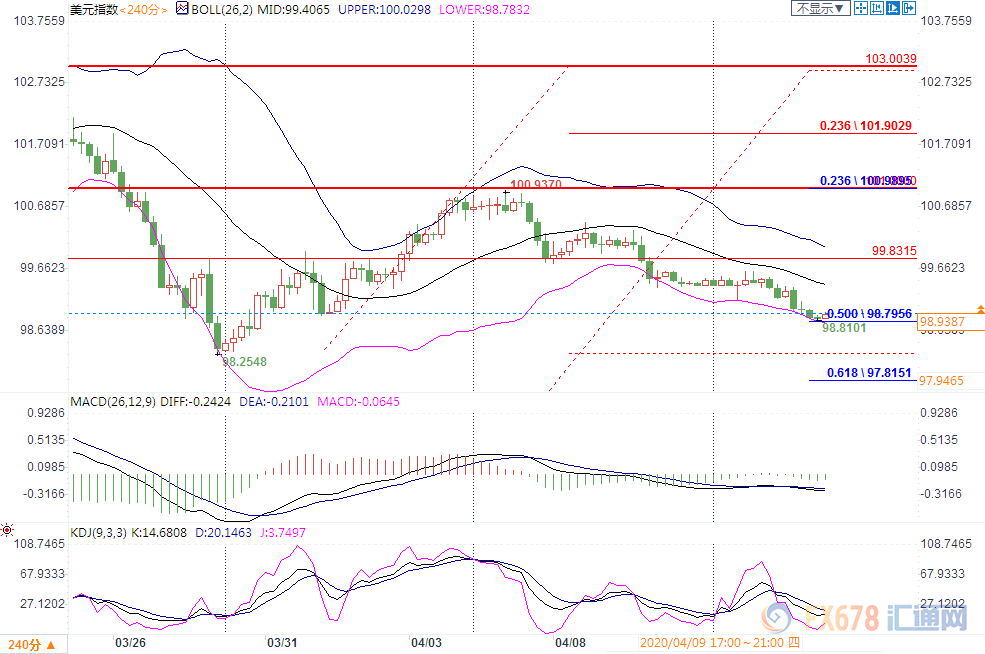Click the orange 98.9387 current price tag
The width and height of the screenshot is (985, 654).
942,321
